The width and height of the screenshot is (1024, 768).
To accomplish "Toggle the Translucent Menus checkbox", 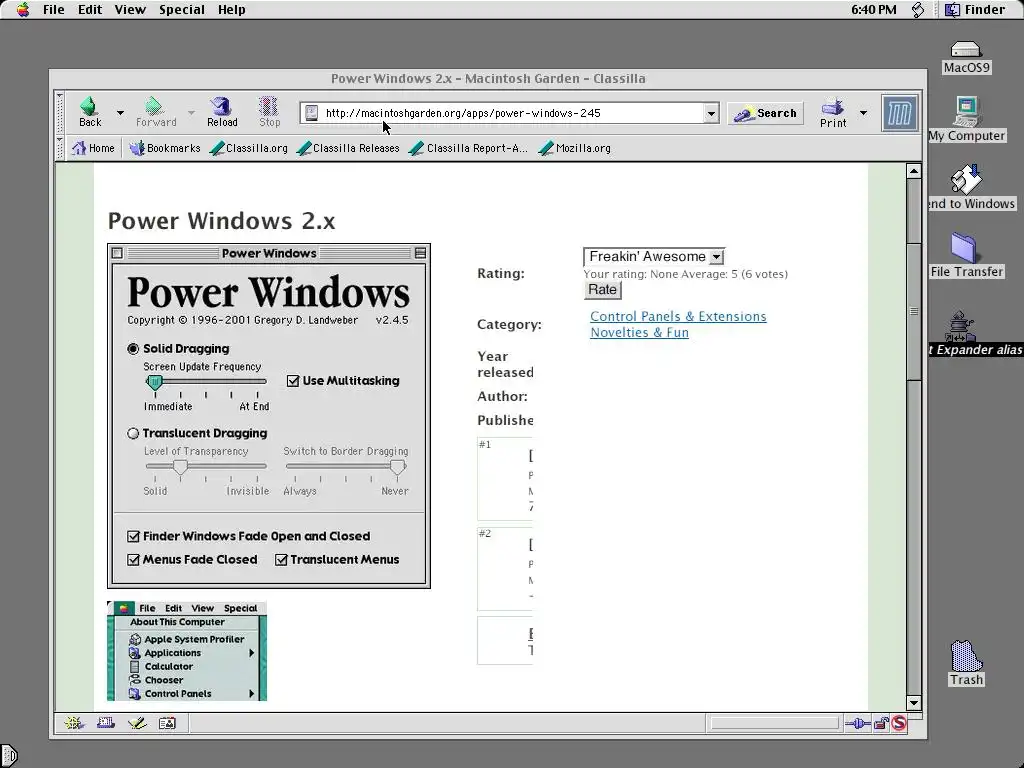I will (x=281, y=560).
